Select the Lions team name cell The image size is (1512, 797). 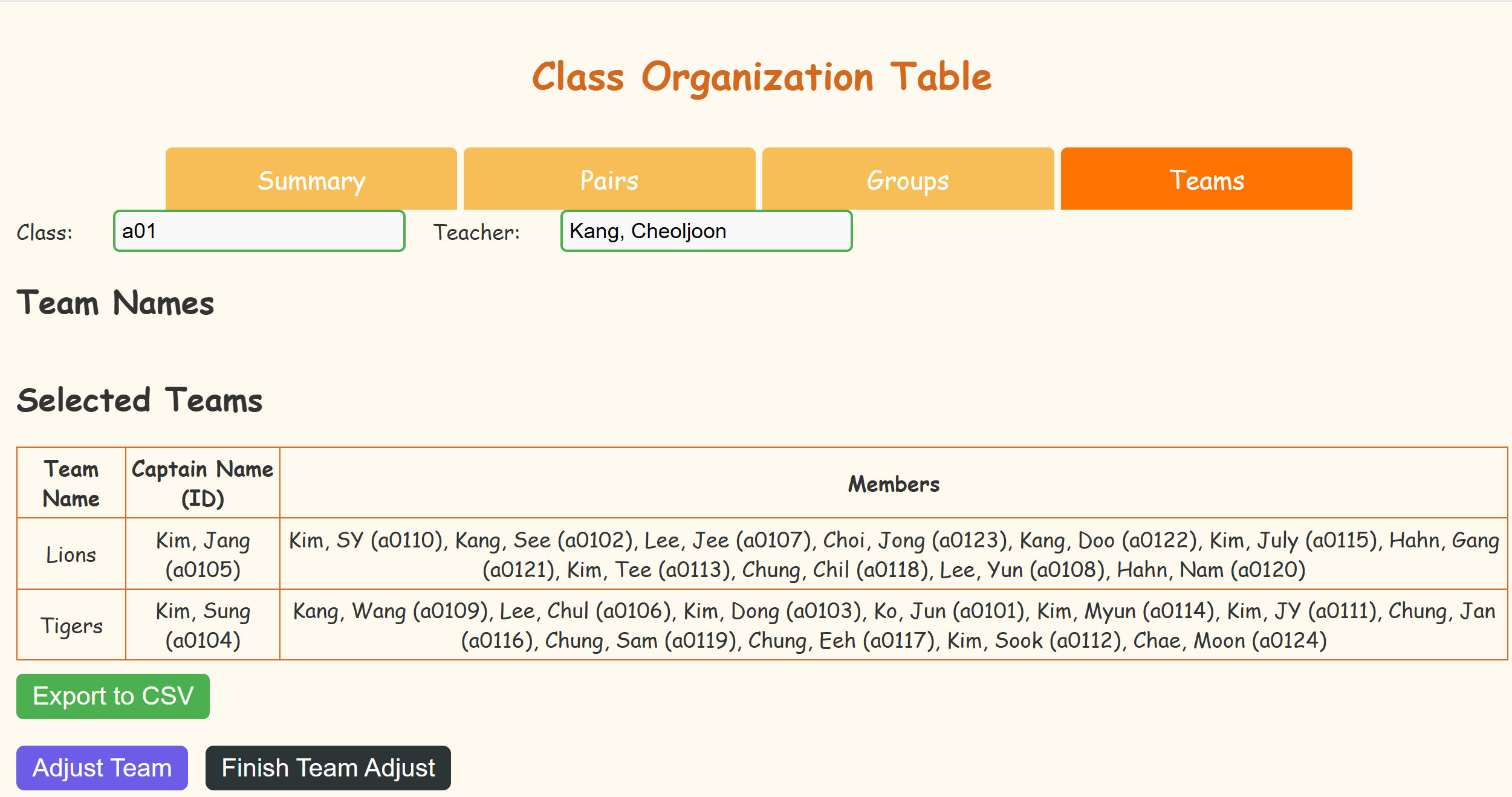pyautogui.click(x=71, y=554)
